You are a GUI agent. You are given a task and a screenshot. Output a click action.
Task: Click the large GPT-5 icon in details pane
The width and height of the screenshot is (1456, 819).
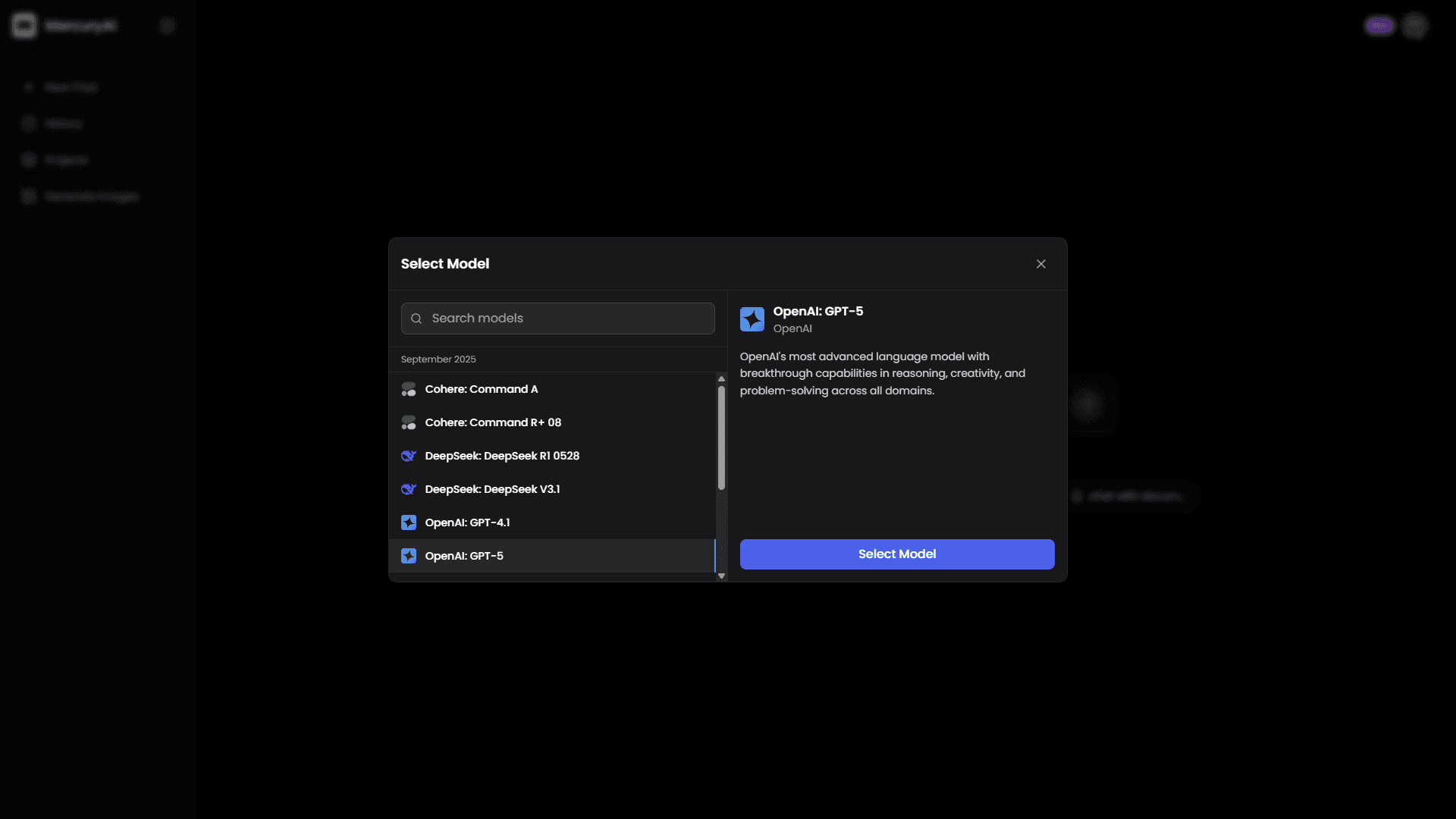[x=752, y=319]
